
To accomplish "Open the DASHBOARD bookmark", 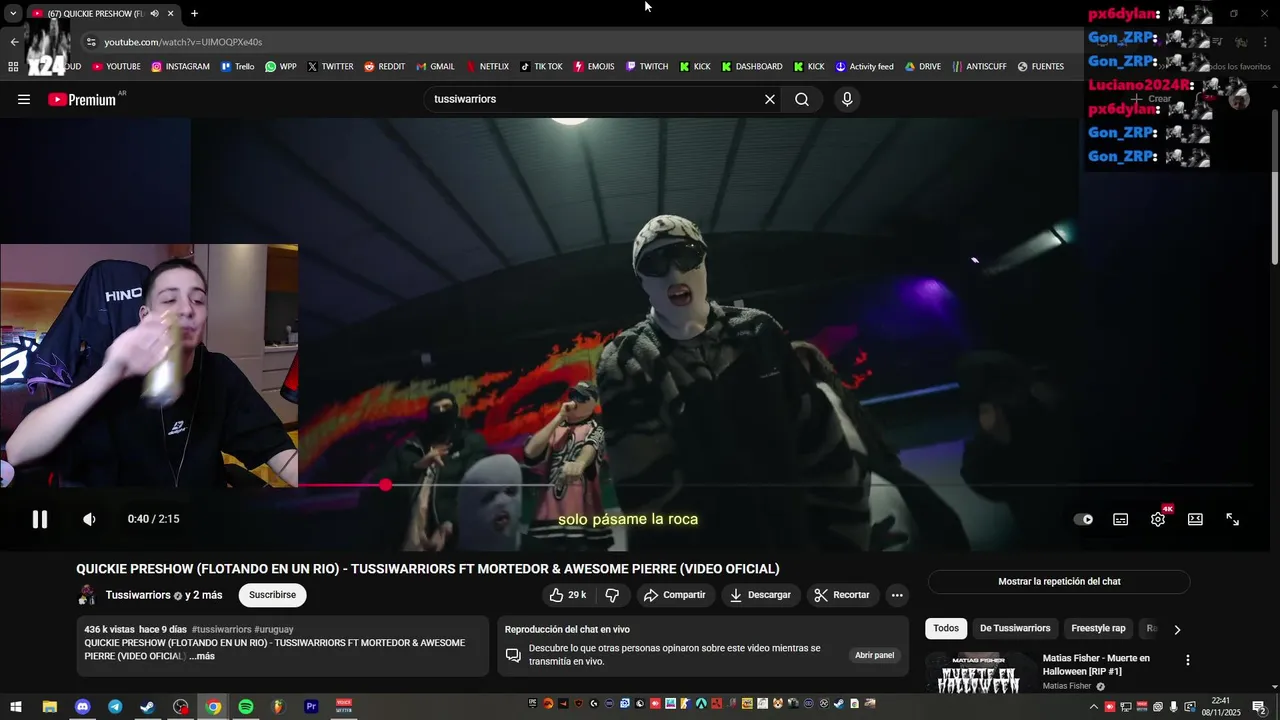I will click(x=752, y=67).
